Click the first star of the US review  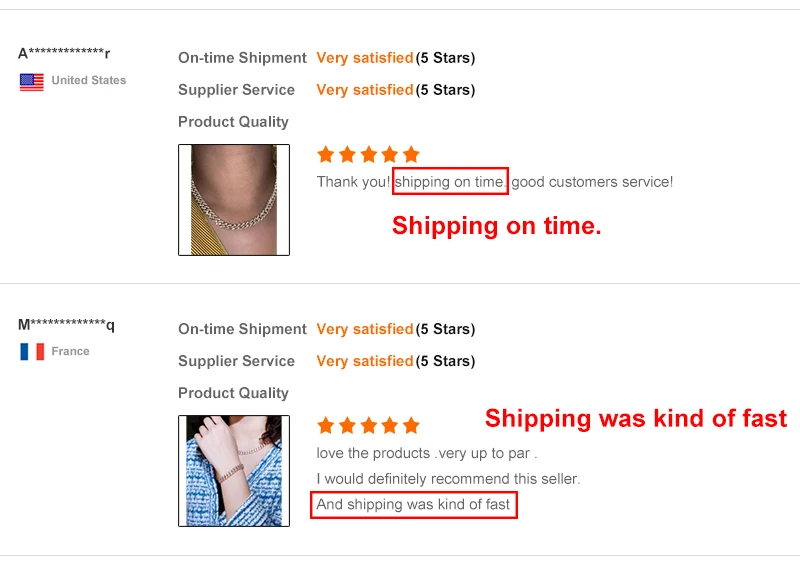click(x=325, y=154)
